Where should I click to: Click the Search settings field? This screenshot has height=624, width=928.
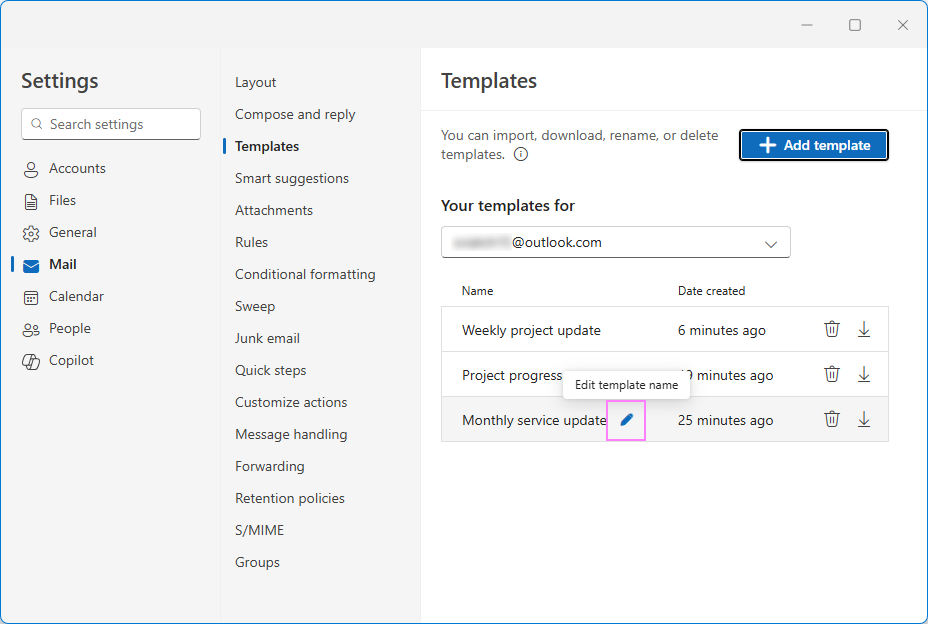coord(110,124)
